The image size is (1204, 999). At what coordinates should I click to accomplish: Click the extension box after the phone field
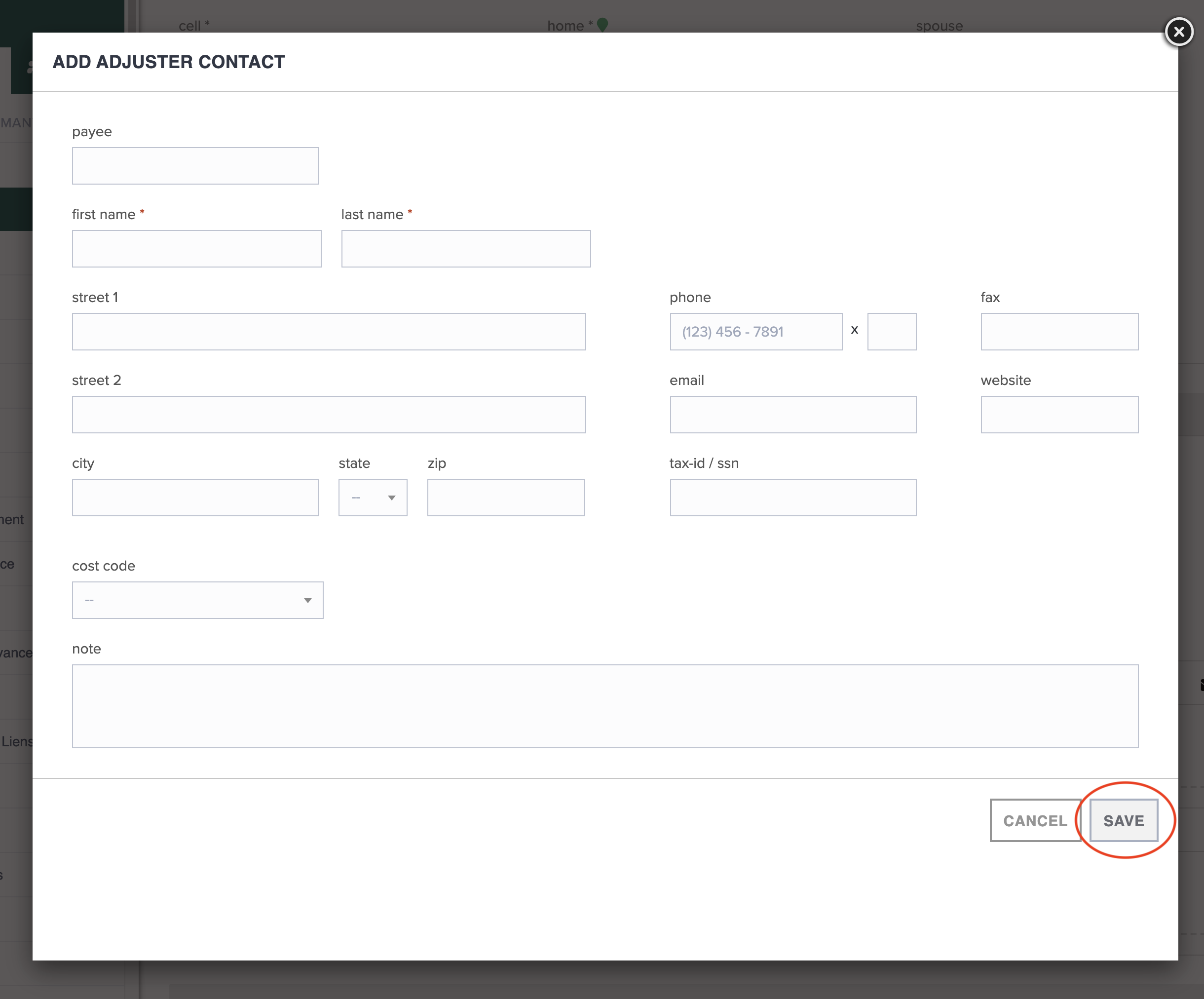tap(892, 332)
